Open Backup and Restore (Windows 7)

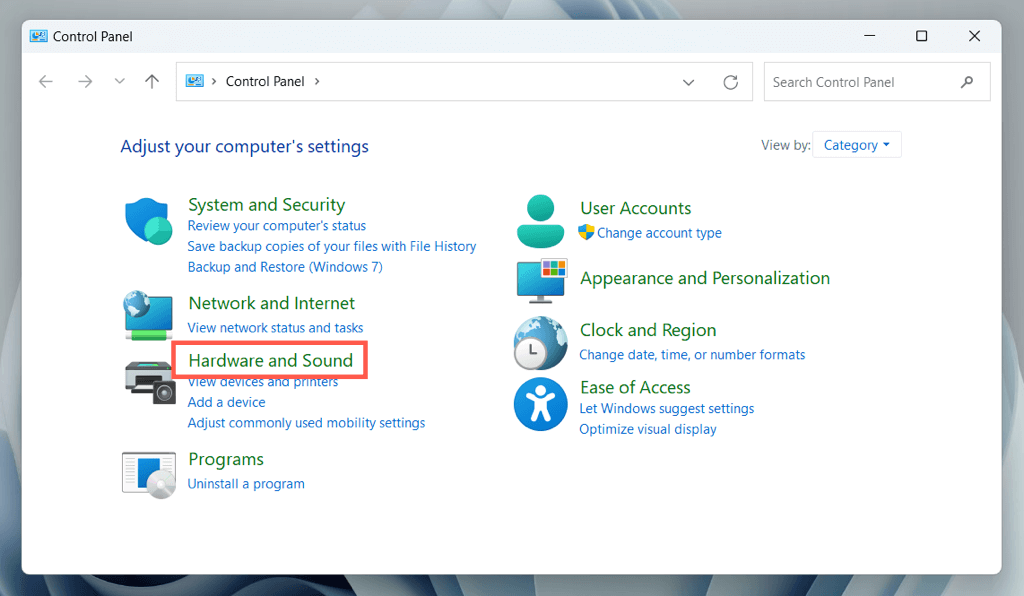click(285, 267)
